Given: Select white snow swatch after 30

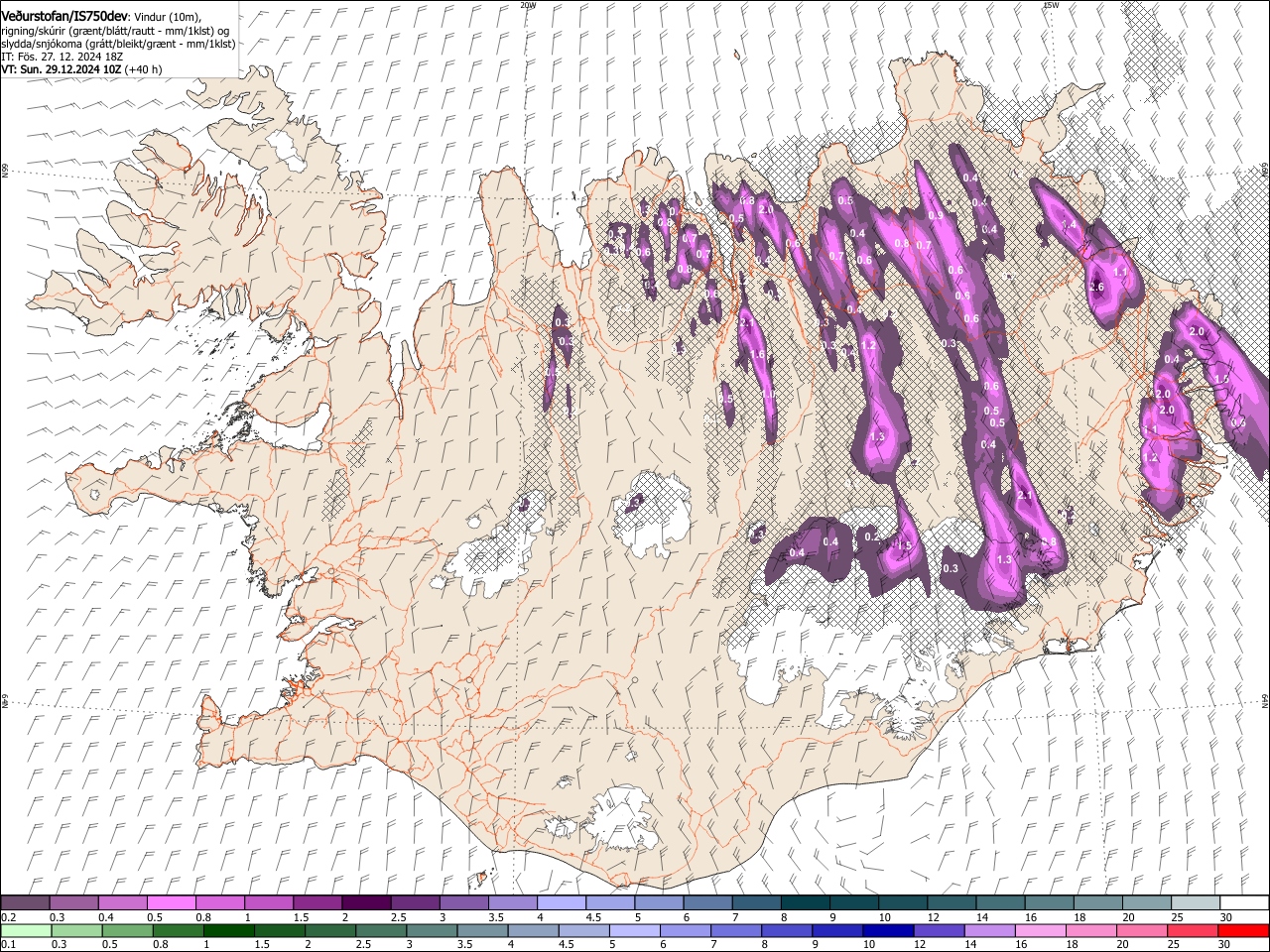Looking at the screenshot, I should (x=1244, y=902).
